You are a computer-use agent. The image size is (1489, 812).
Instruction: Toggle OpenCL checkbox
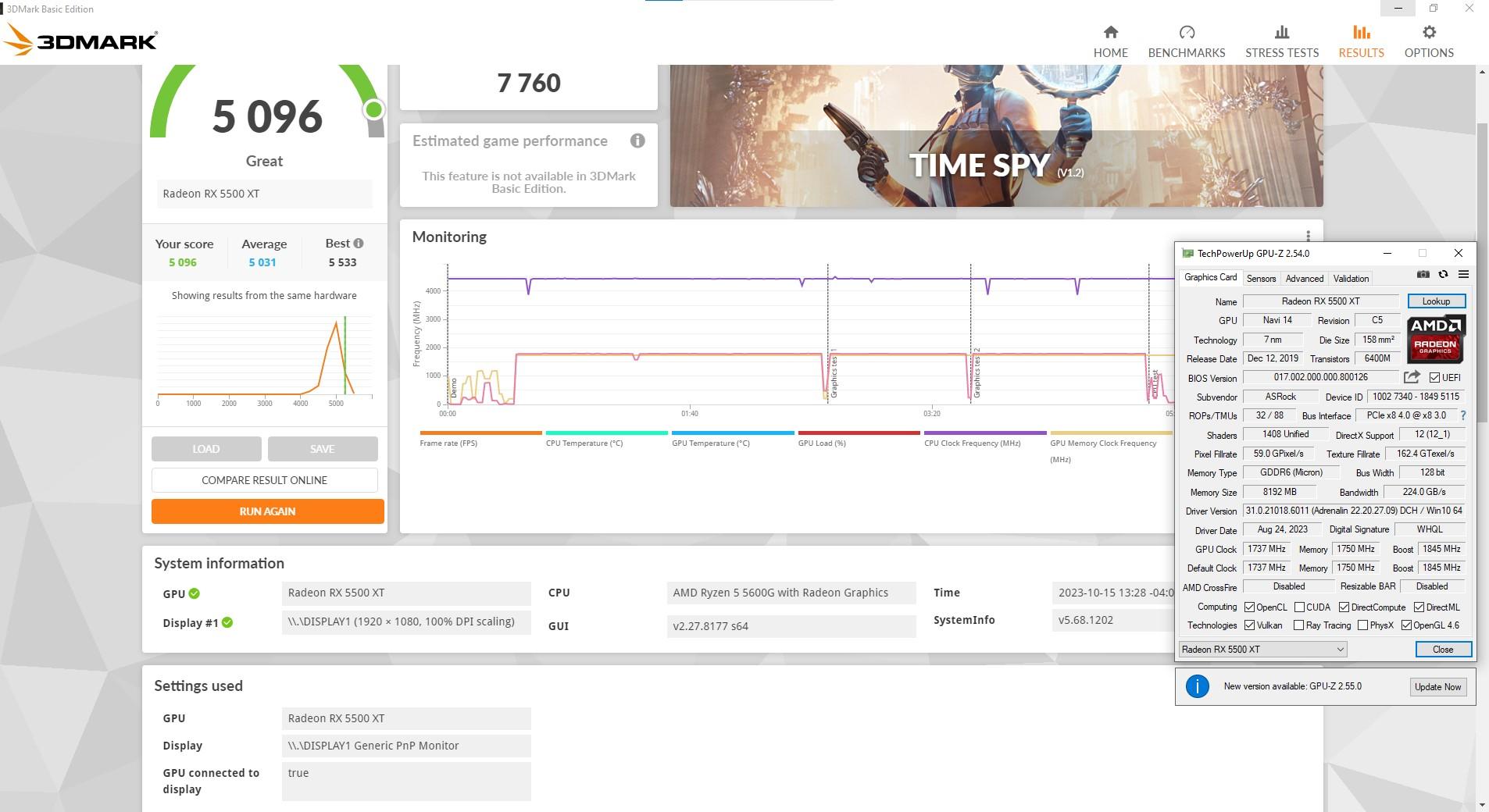[1249, 607]
